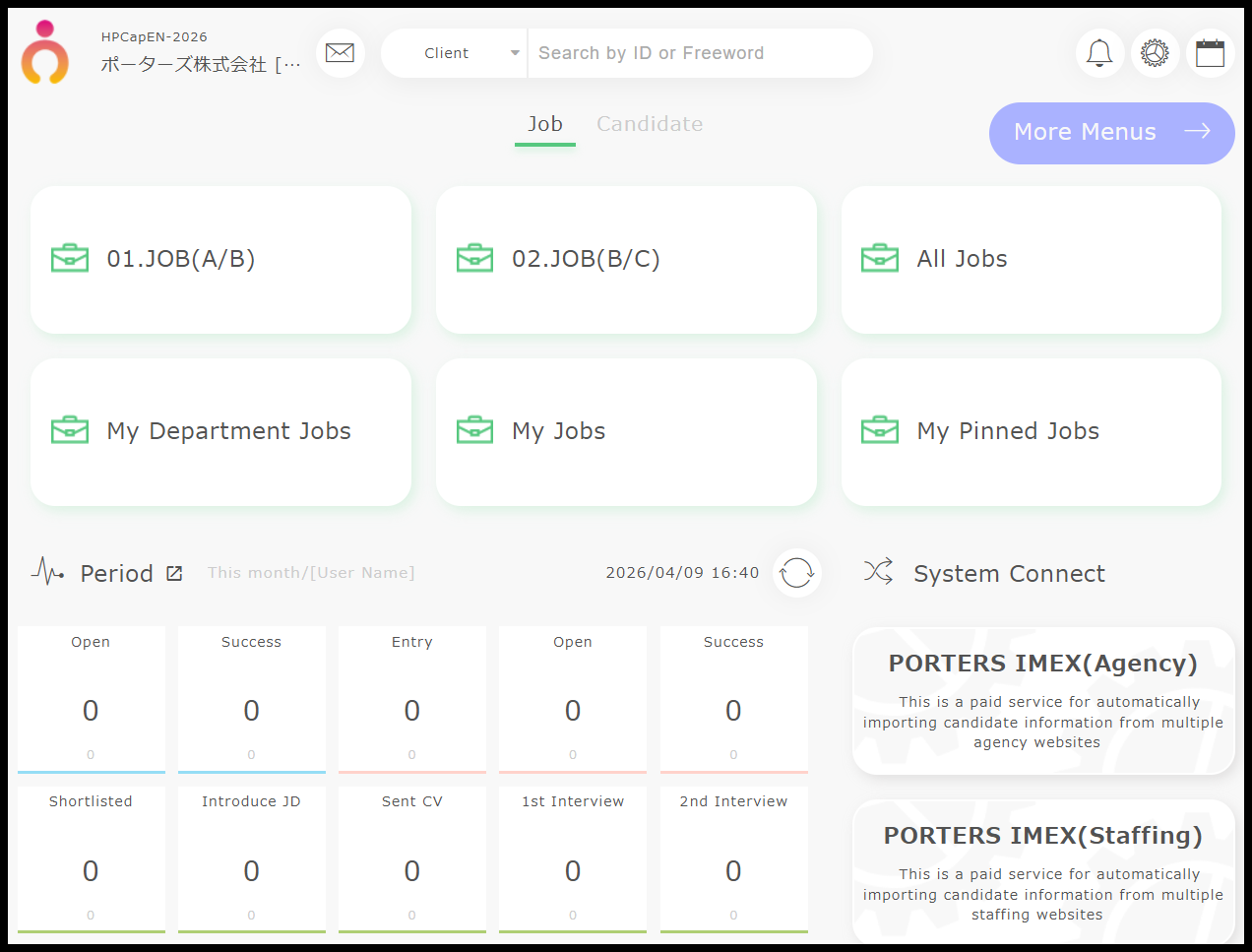The width and height of the screenshot is (1252, 952).
Task: Select the Job tab
Action: click(x=545, y=124)
